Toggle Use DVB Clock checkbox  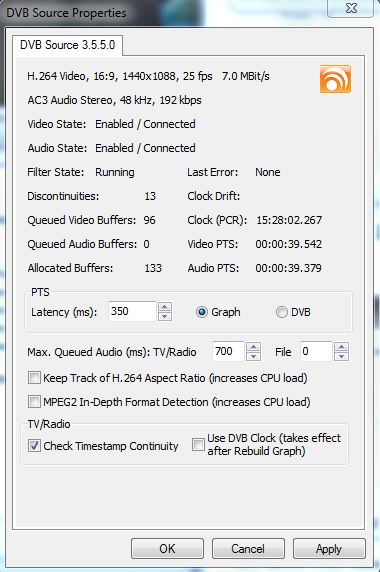198,444
